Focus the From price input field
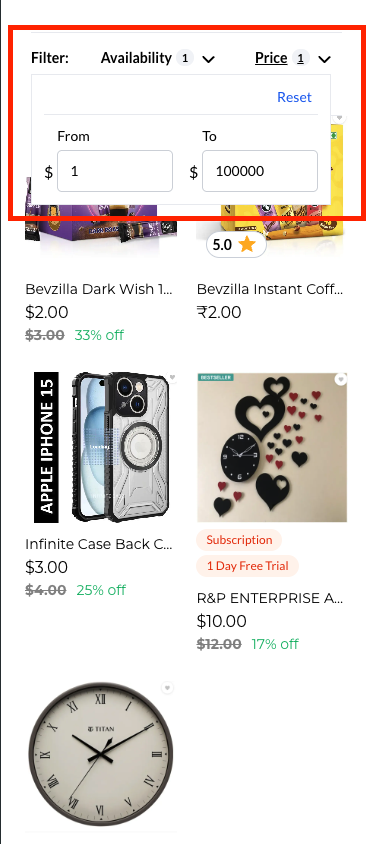 (x=115, y=171)
